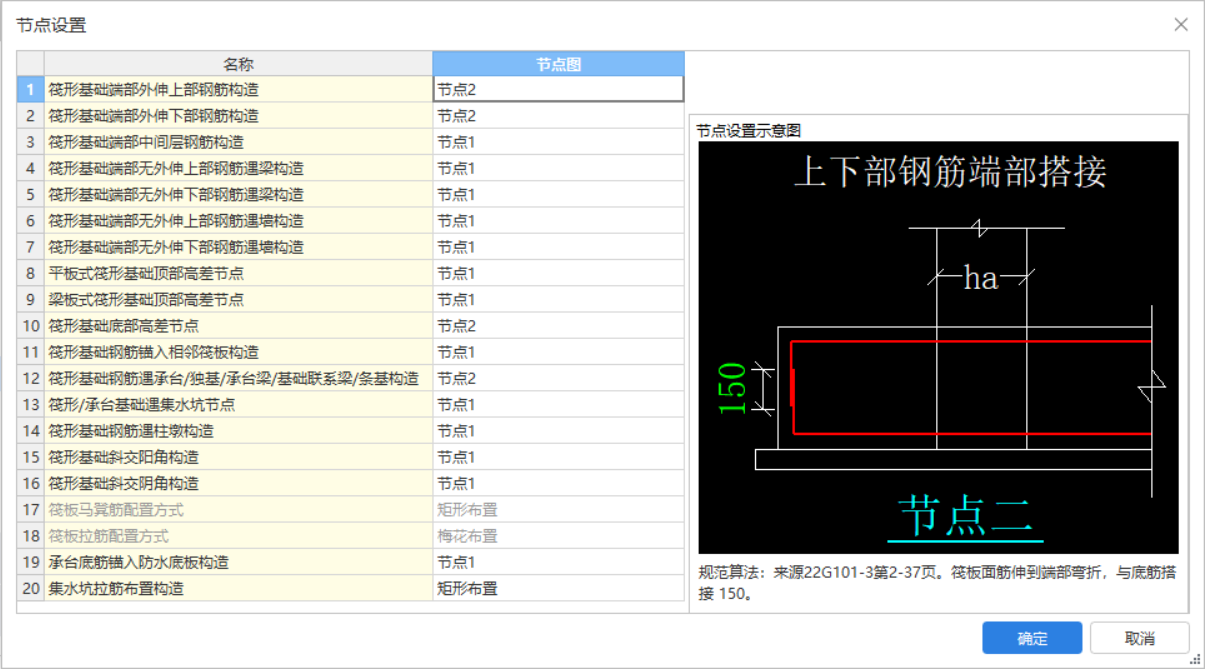Viewport: 1205px width, 669px height.
Task: Select 筏形基础端部无外伸上部钢筋遇墙构造 row
Action: click(x=238, y=221)
